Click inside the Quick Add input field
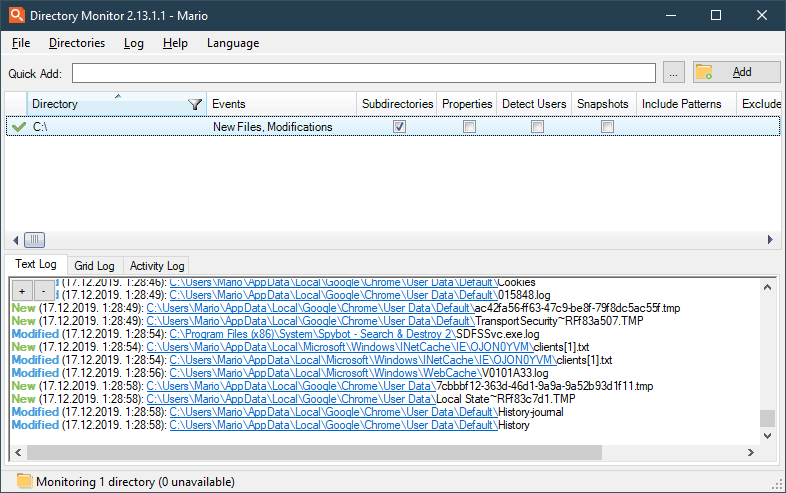Screen dimensions: 786x493 363,73
